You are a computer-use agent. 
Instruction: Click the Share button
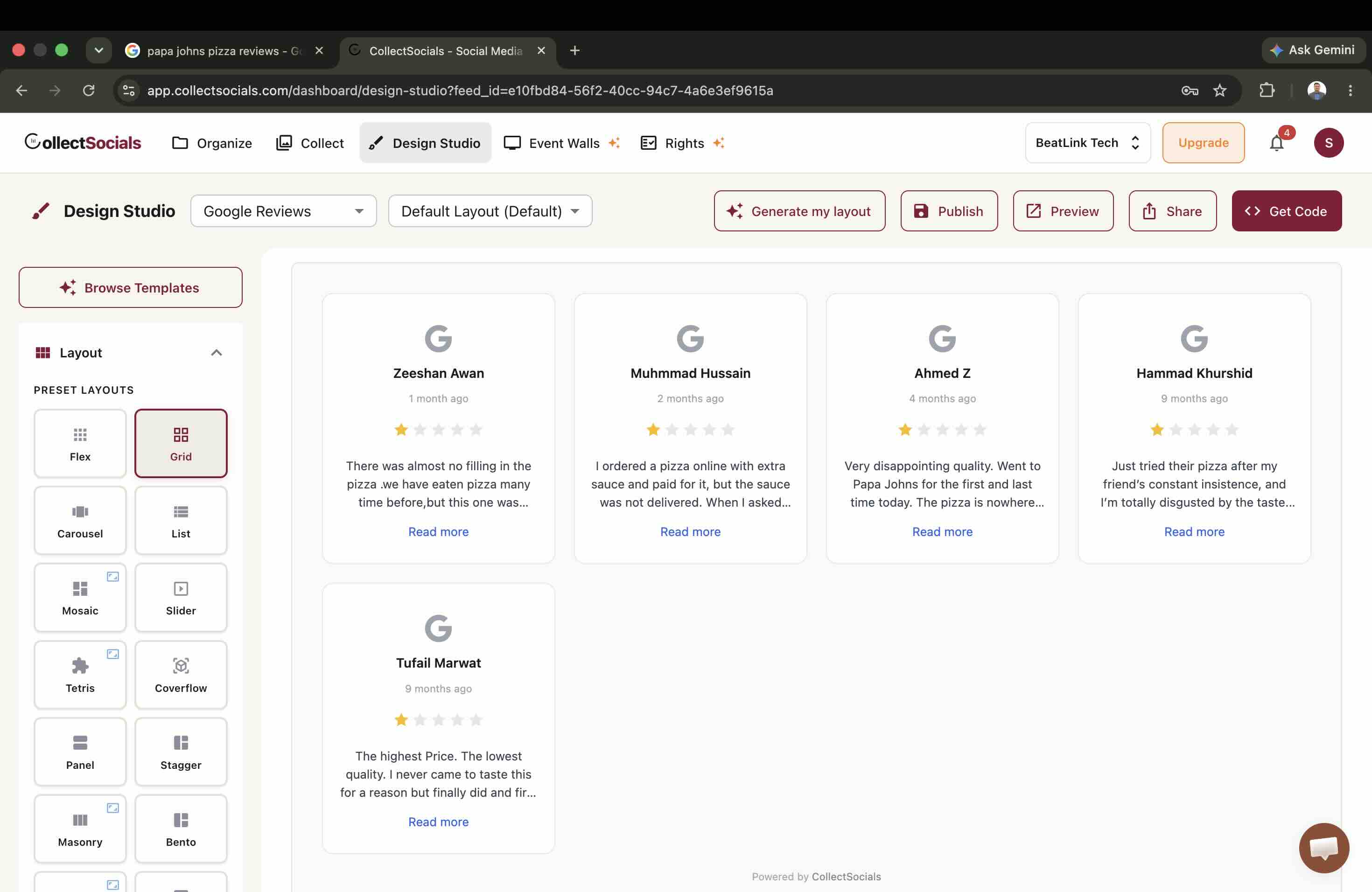pyautogui.click(x=1173, y=211)
